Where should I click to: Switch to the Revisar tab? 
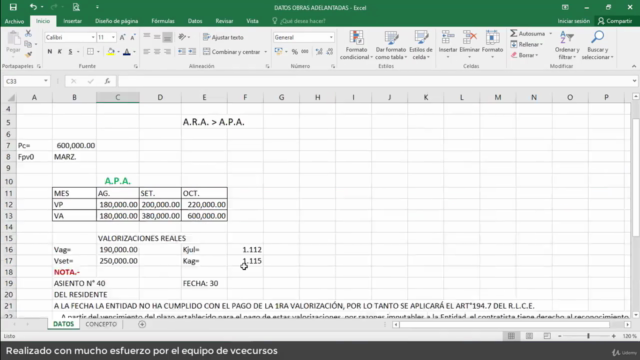[224, 21]
